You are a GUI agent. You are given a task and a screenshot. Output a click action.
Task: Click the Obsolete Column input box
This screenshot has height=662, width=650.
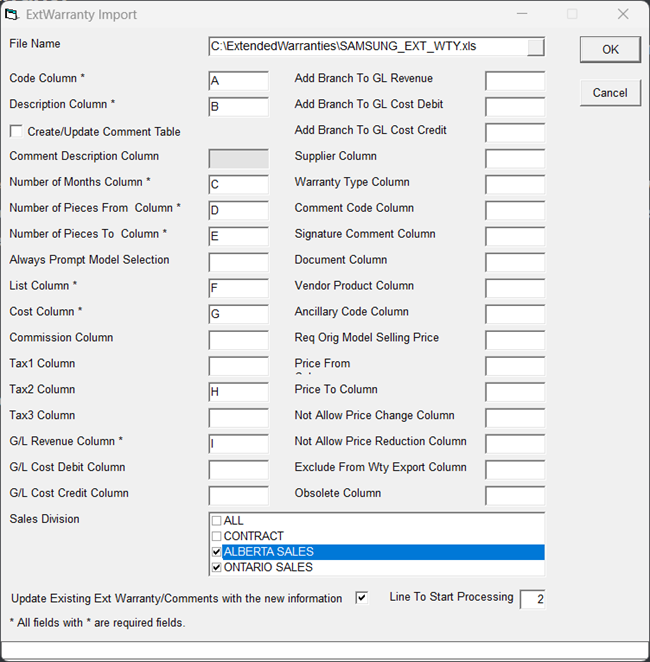(x=514, y=495)
